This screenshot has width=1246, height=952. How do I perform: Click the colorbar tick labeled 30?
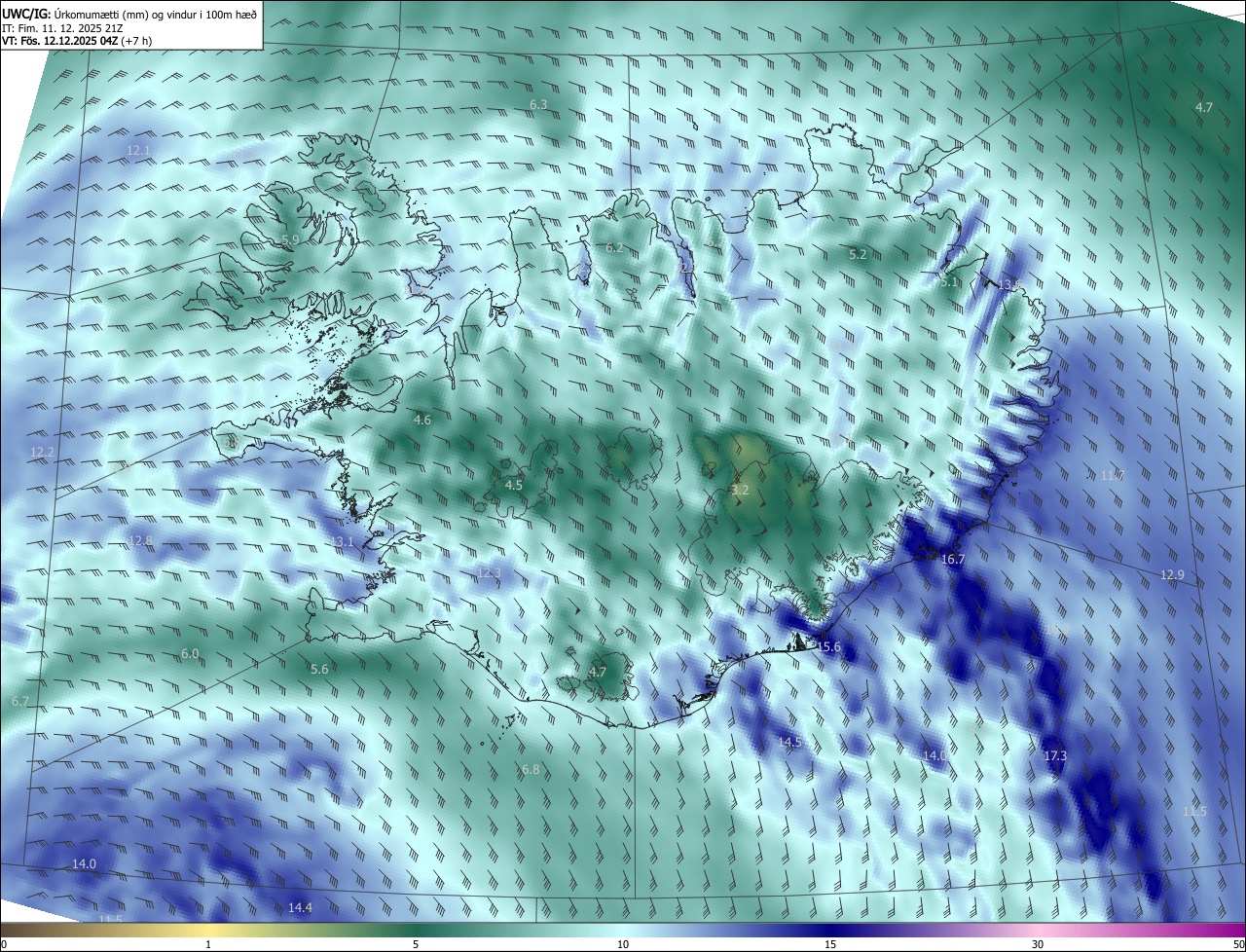(1038, 944)
